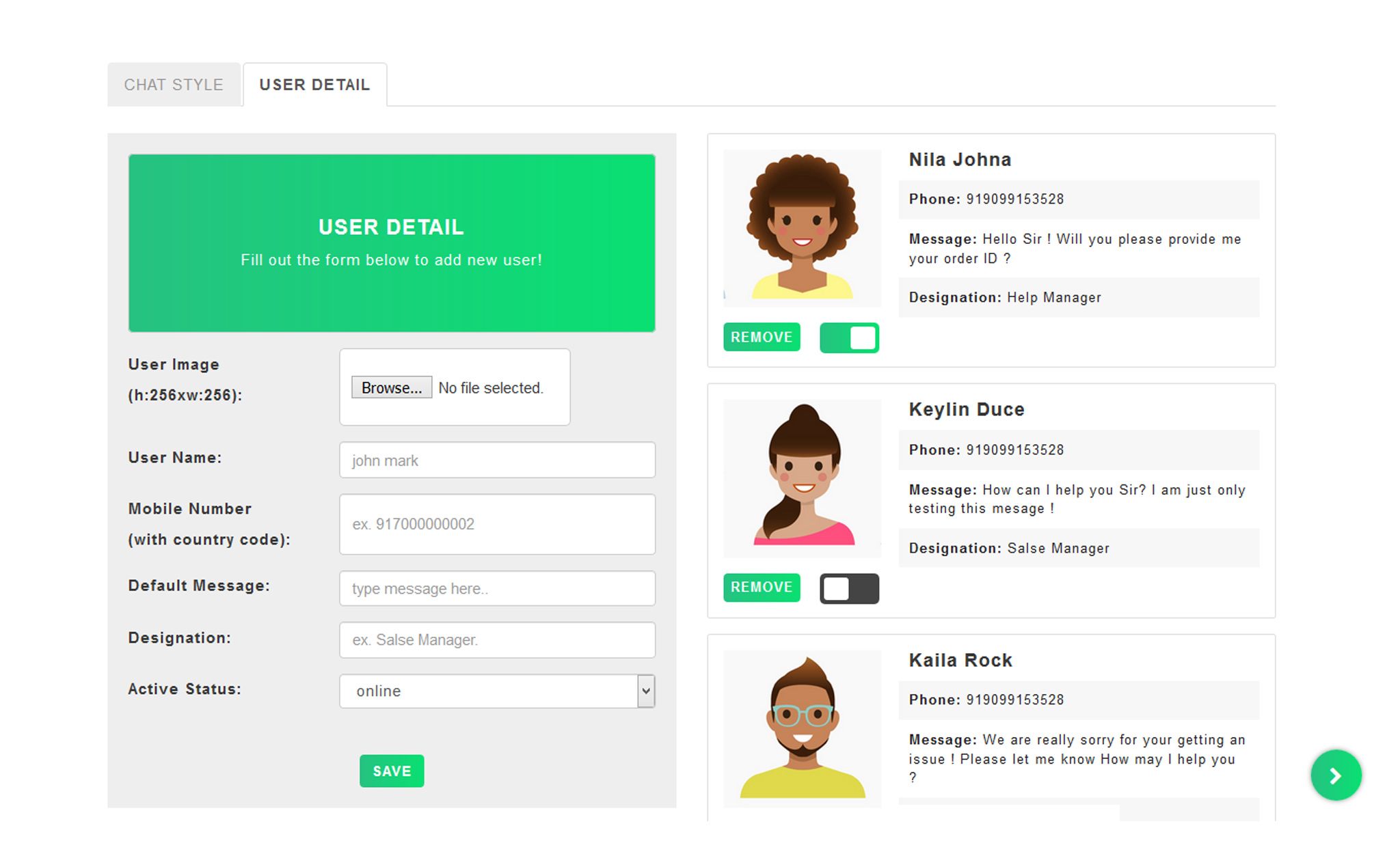Click the name Kaila Rock
Image resolution: width=1400 pixels, height=854 pixels.
click(x=960, y=660)
